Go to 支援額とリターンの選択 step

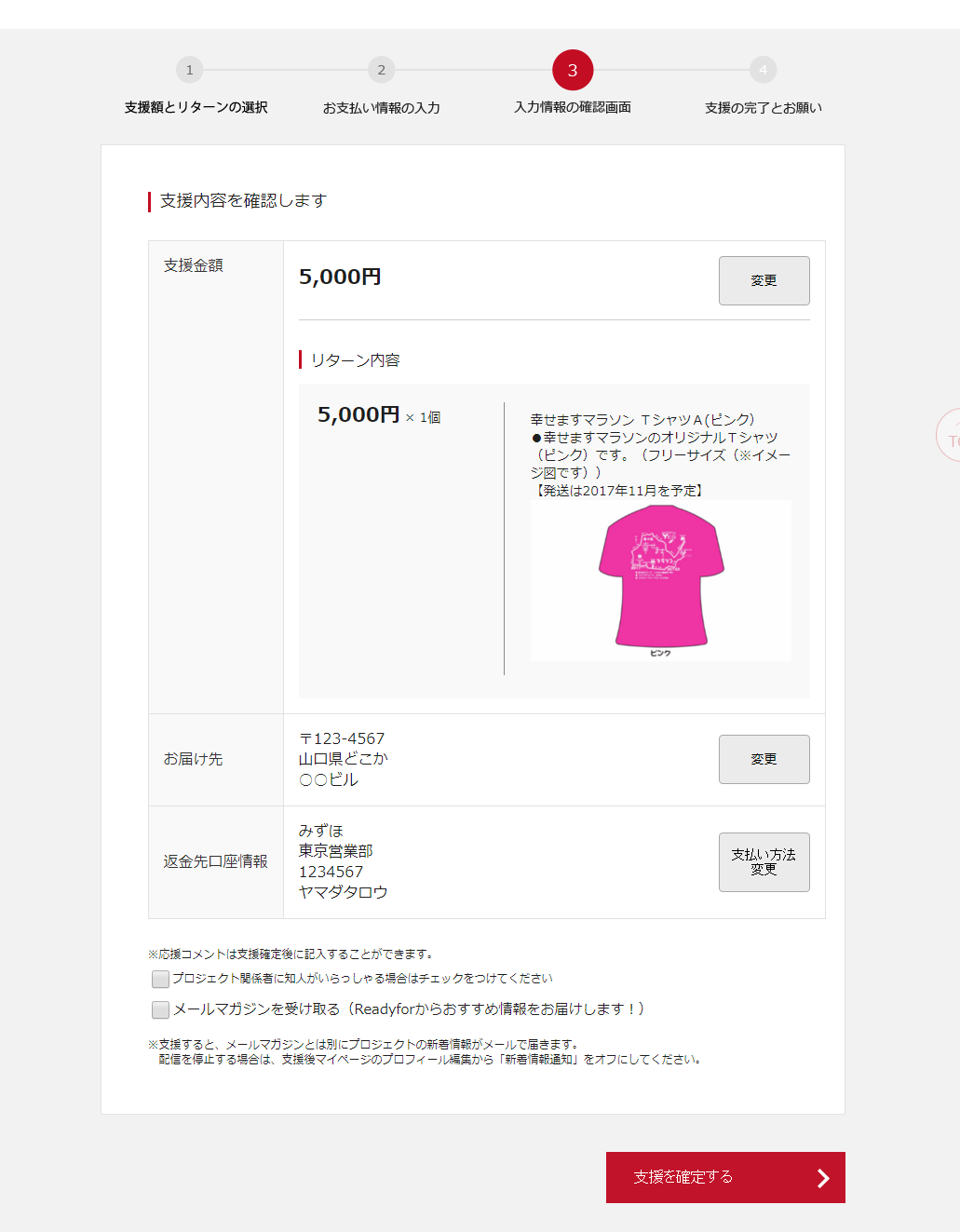196,108
